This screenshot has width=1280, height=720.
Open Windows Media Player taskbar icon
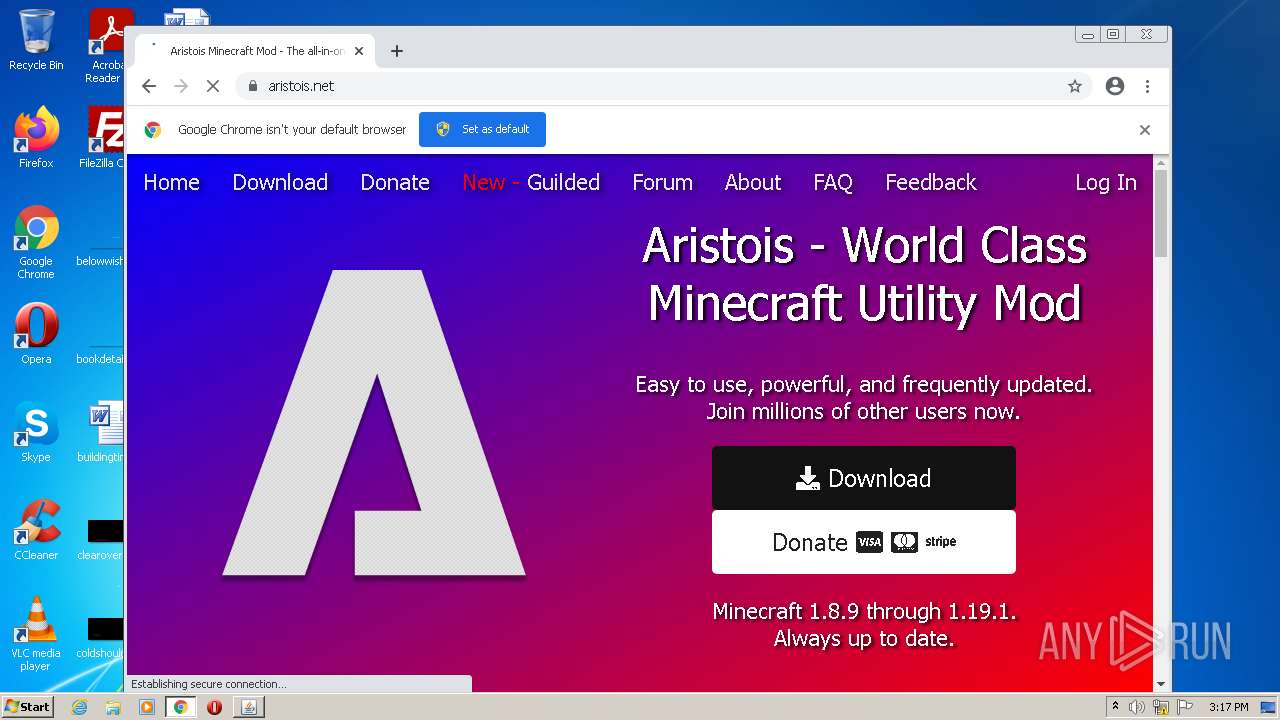[x=147, y=707]
